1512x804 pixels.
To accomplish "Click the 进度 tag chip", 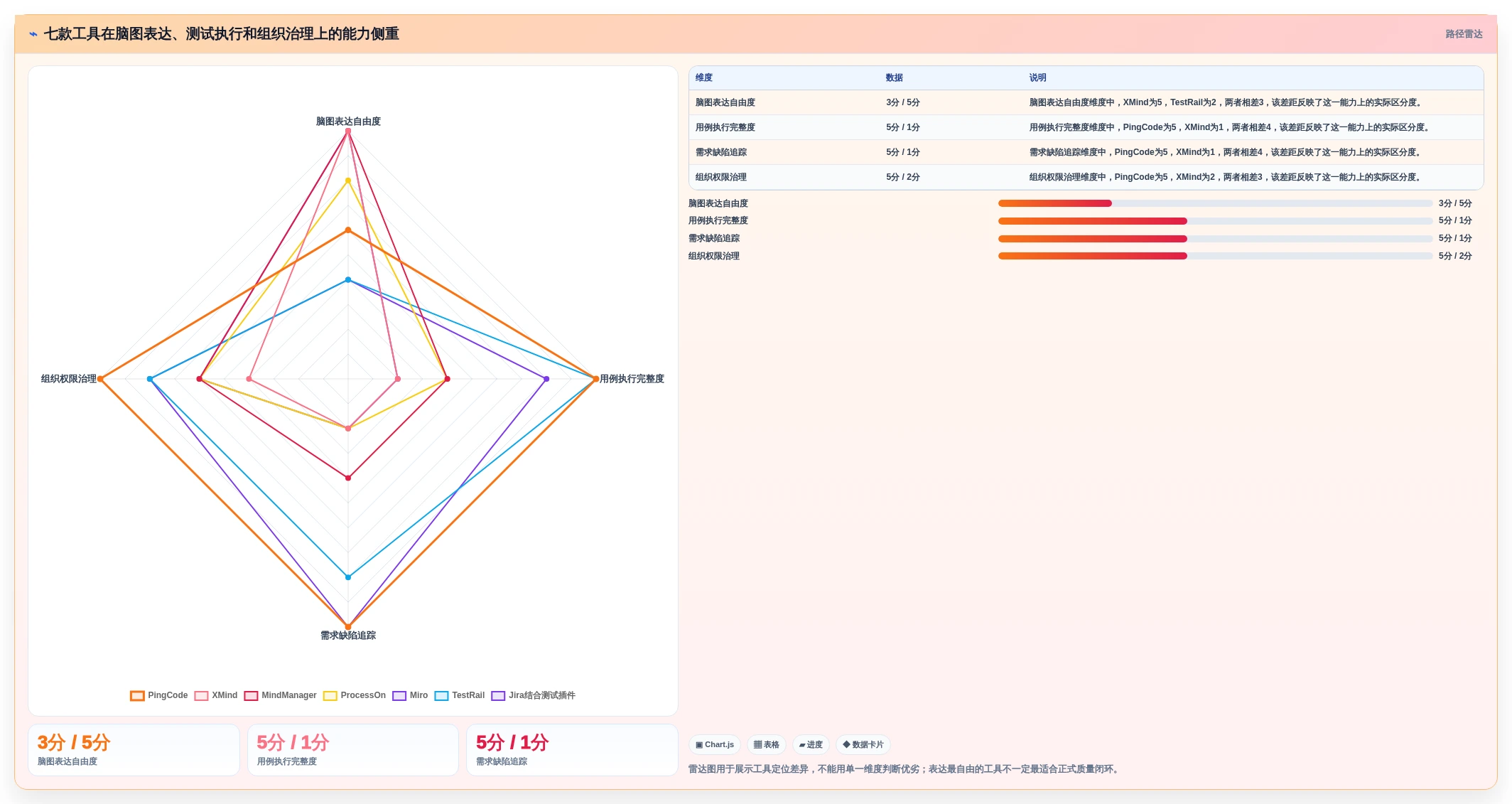I will click(x=811, y=744).
